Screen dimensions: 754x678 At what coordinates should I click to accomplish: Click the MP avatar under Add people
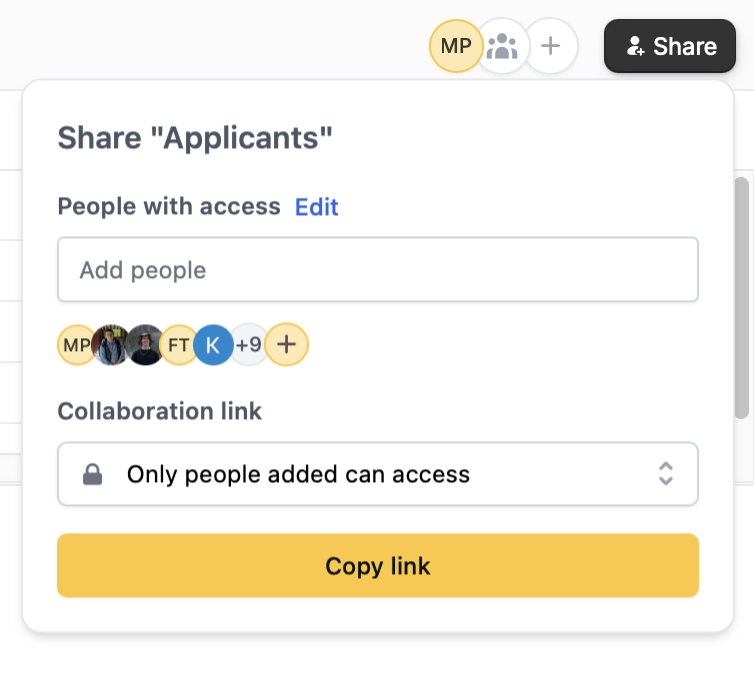pos(75,345)
